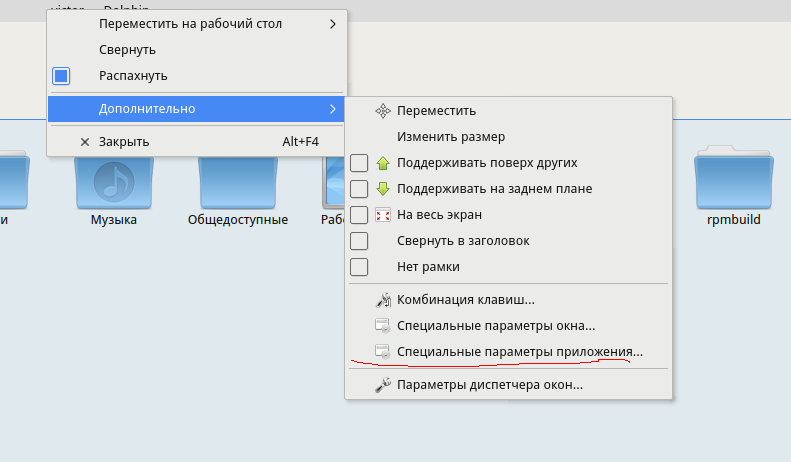
Task: Click the Музыка folder name label
Action: coord(114,220)
